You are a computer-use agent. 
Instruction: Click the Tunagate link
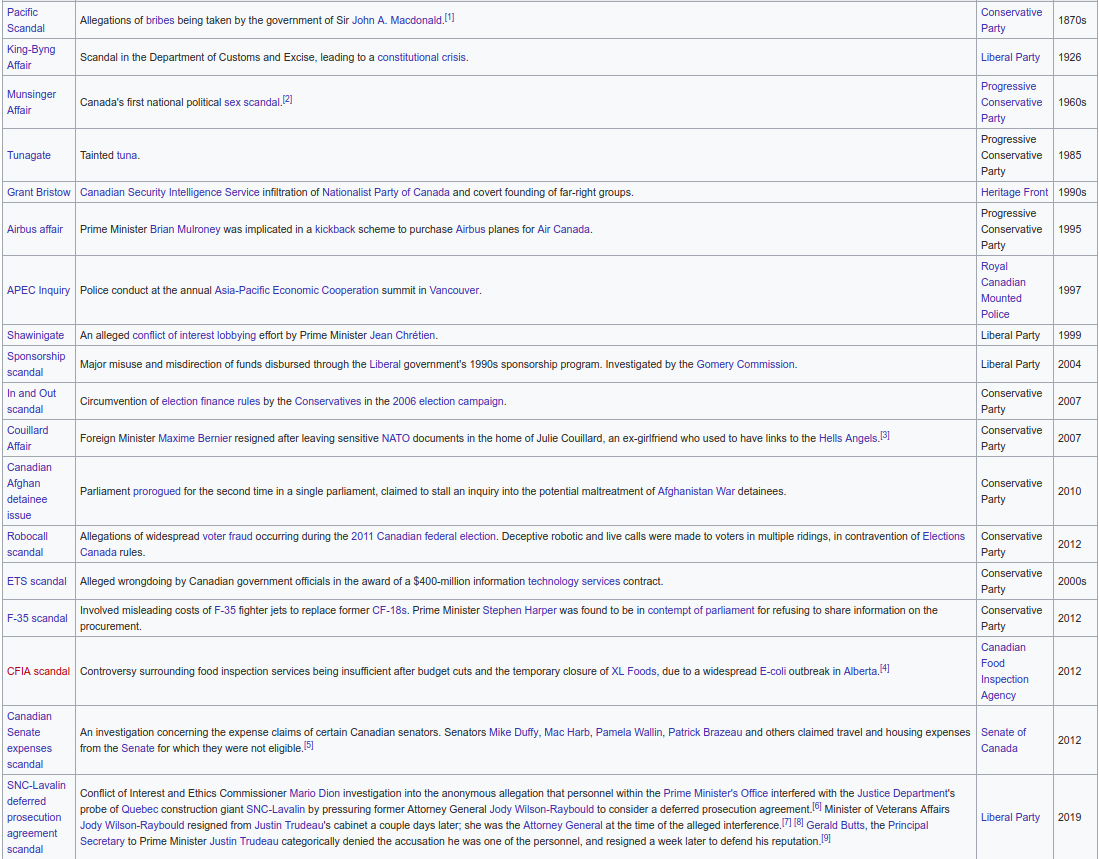(29, 156)
